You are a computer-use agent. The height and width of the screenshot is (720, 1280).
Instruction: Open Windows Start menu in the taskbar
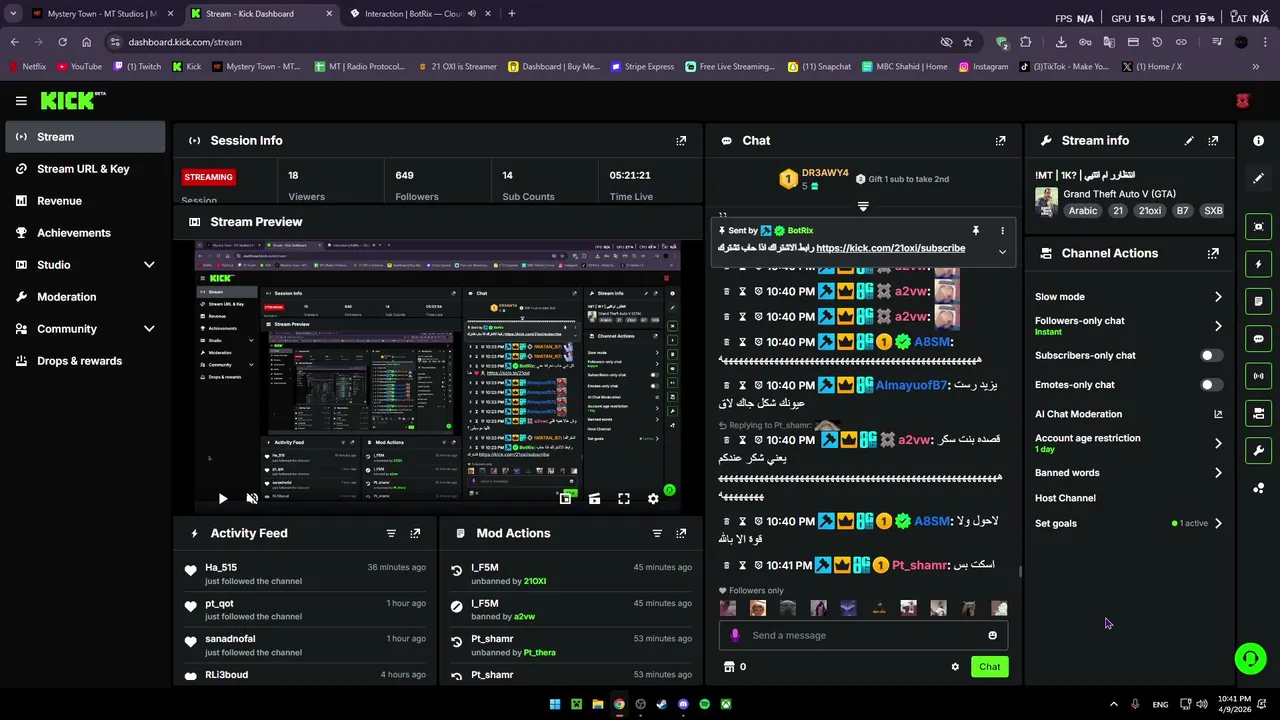[x=555, y=704]
